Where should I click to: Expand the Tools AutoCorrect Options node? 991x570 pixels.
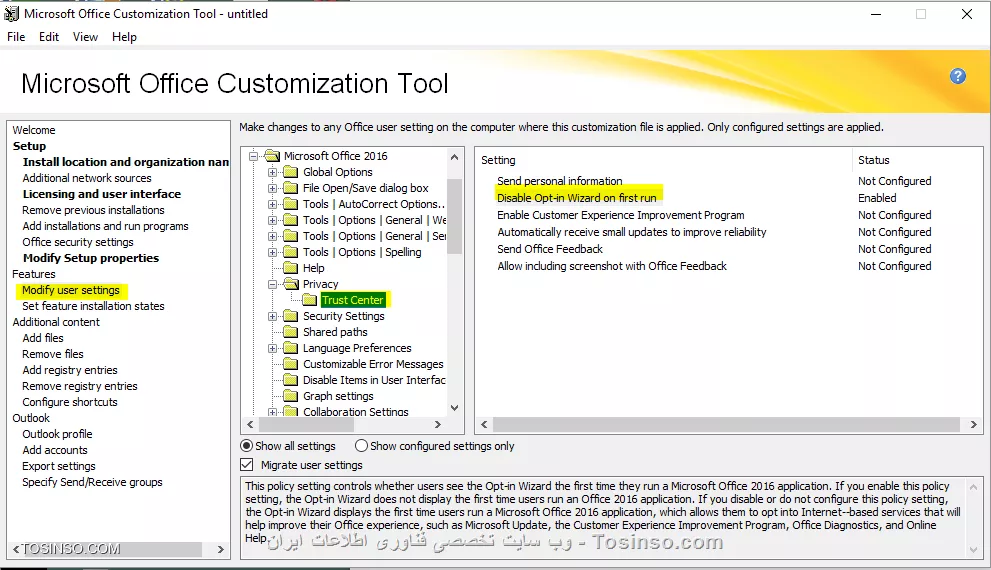coord(272,204)
